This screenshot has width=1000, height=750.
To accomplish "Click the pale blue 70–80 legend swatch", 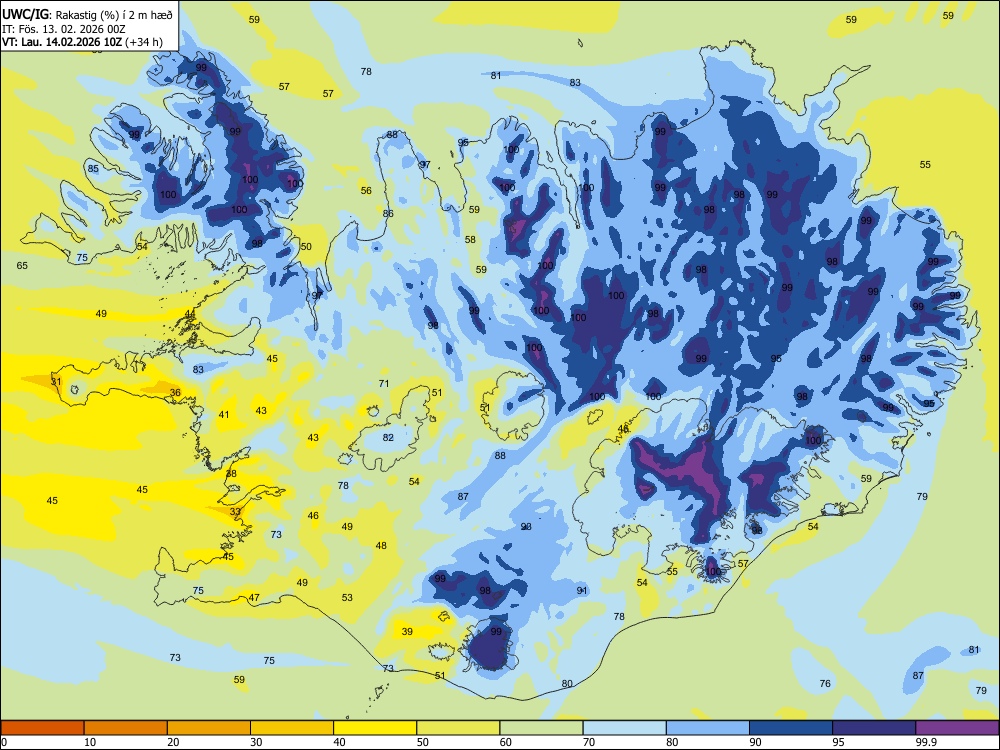I will tap(624, 728).
